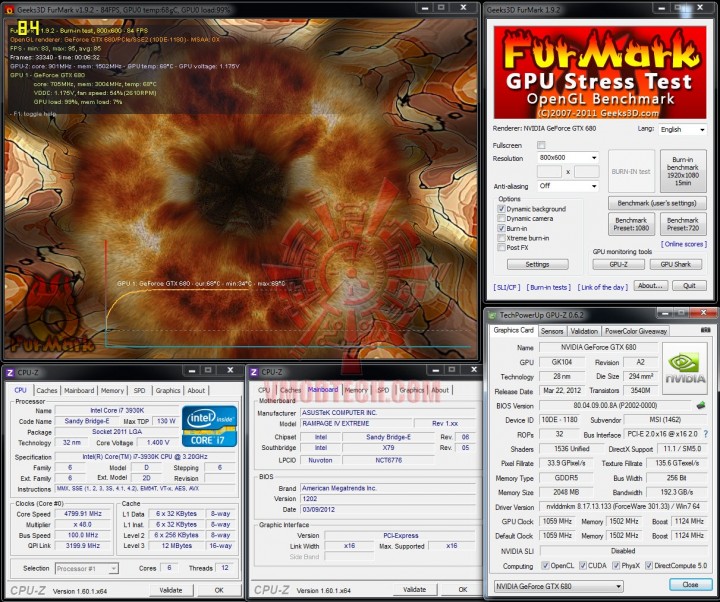Run Benchmark Preset:720
This screenshot has width=720, height=602.
tap(683, 224)
